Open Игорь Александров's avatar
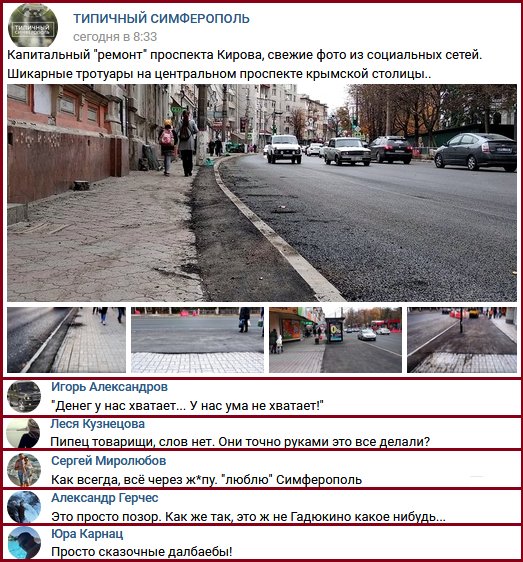The height and width of the screenshot is (562, 523). [24, 397]
